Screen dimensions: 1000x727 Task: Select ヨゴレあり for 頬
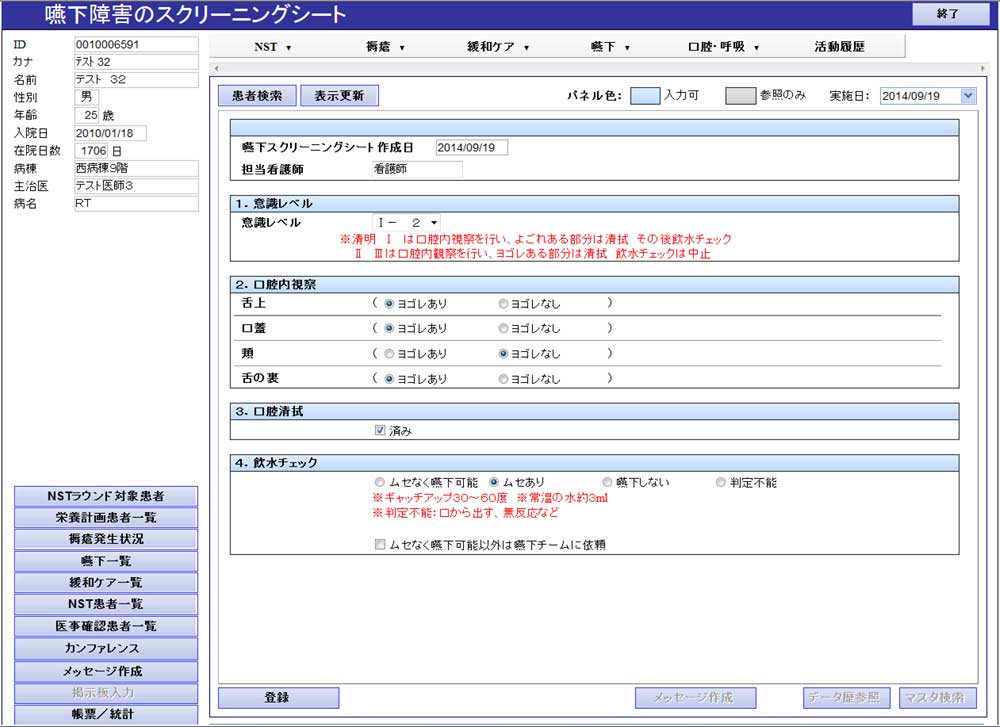click(389, 353)
